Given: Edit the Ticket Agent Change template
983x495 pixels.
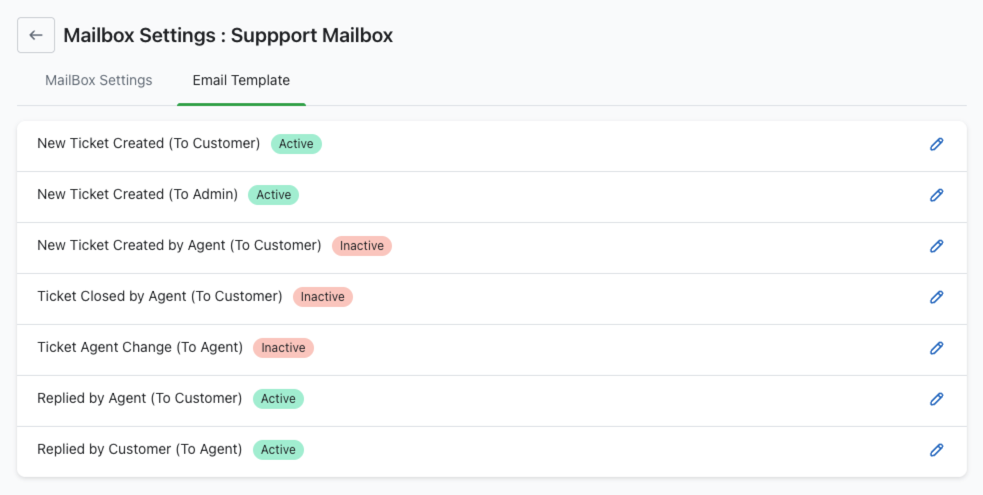Looking at the screenshot, I should (936, 348).
